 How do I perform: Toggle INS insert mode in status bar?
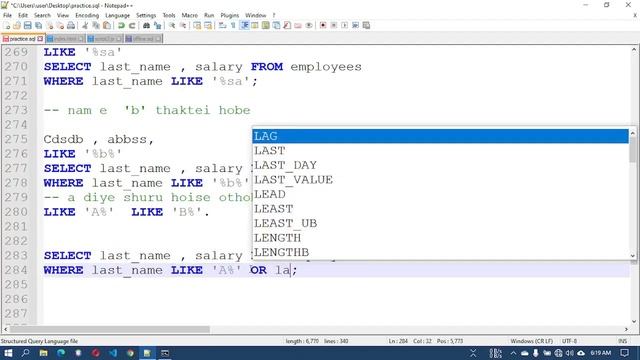622,341
